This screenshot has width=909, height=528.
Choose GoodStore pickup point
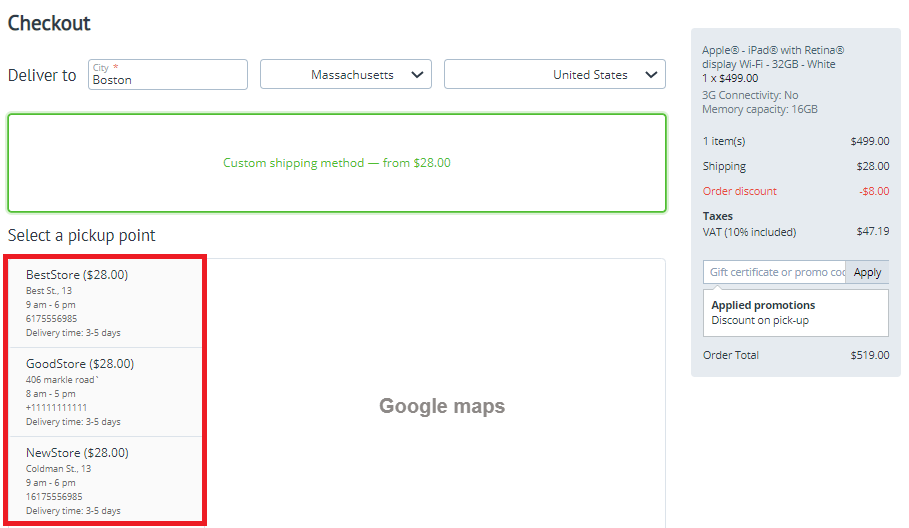click(106, 392)
